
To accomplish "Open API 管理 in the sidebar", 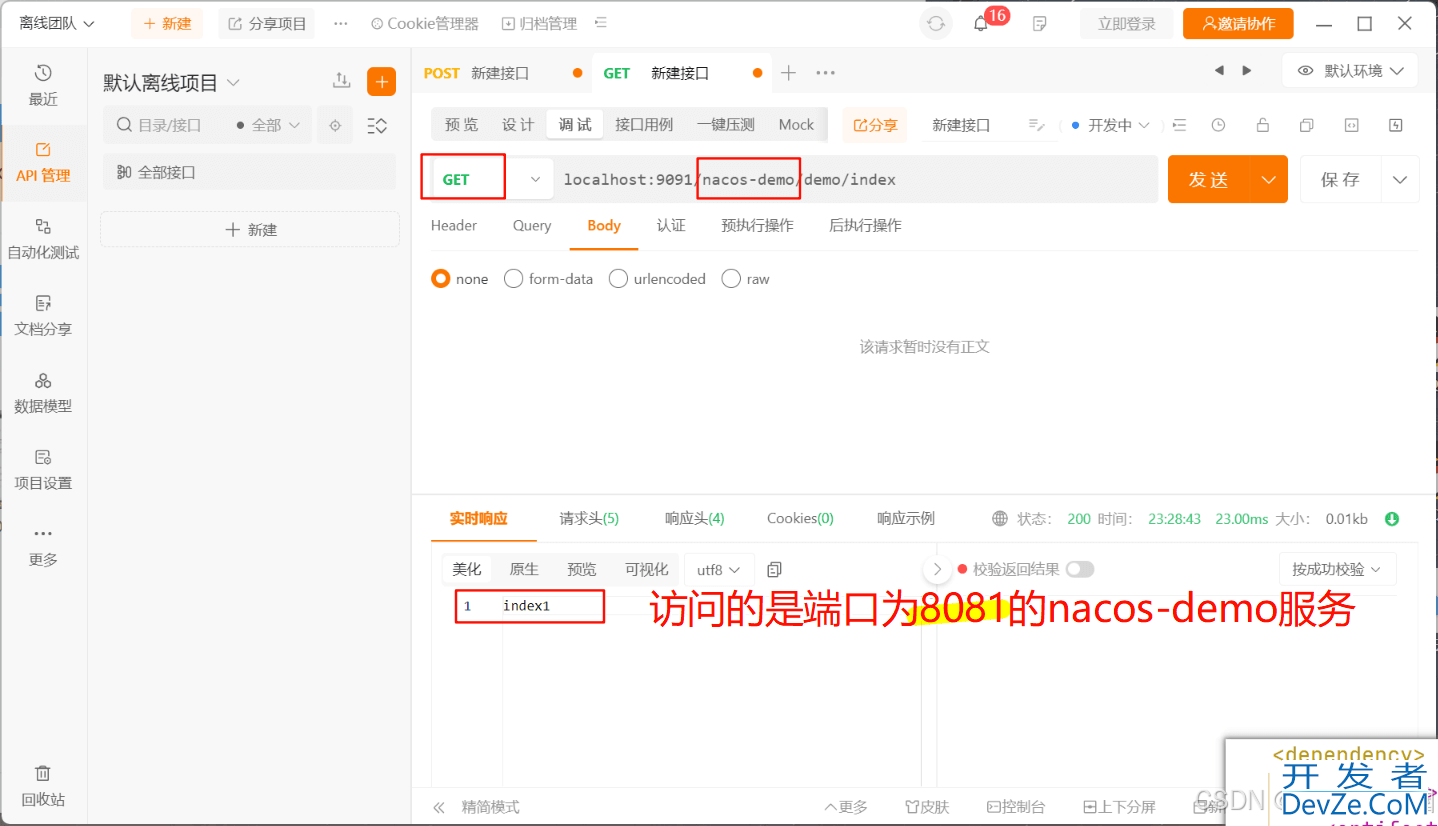I will pos(43,162).
